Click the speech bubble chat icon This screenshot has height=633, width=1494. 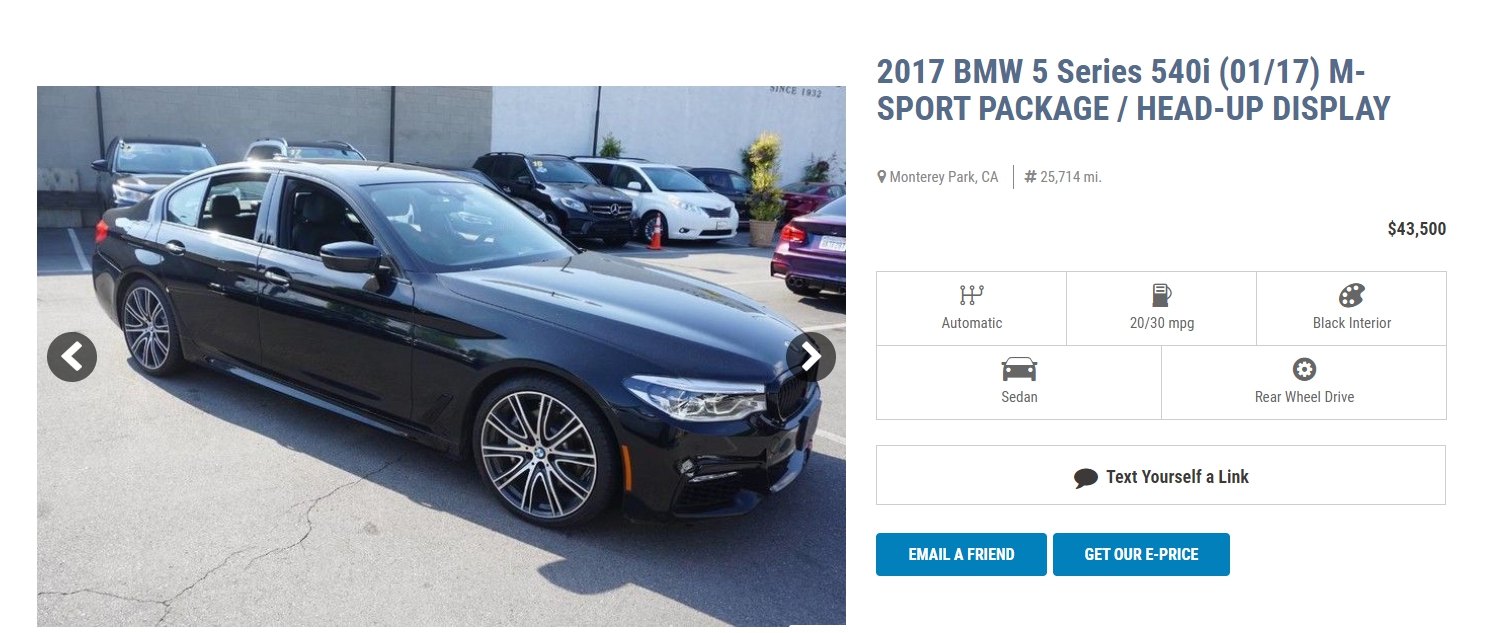coord(1086,478)
